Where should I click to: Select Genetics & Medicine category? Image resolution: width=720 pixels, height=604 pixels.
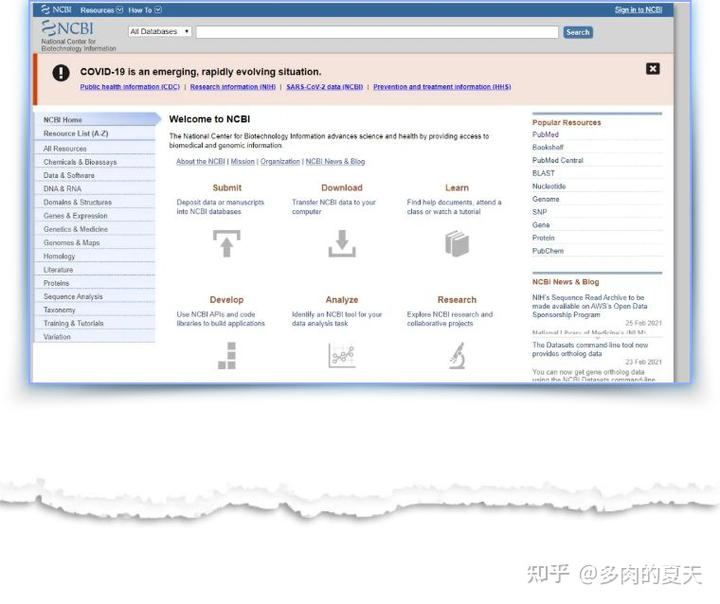pos(95,229)
